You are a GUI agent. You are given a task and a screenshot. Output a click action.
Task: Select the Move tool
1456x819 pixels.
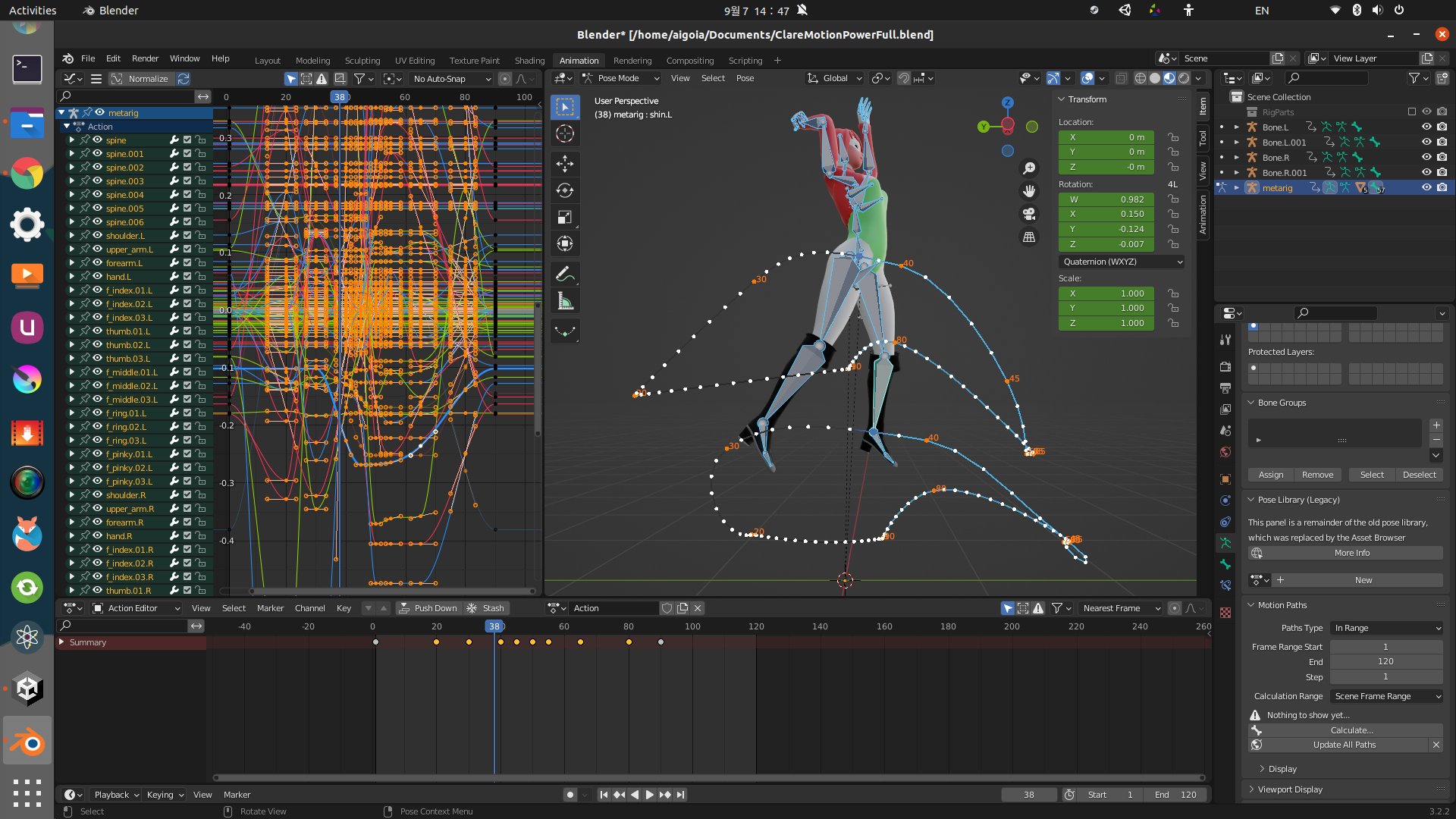click(x=565, y=164)
